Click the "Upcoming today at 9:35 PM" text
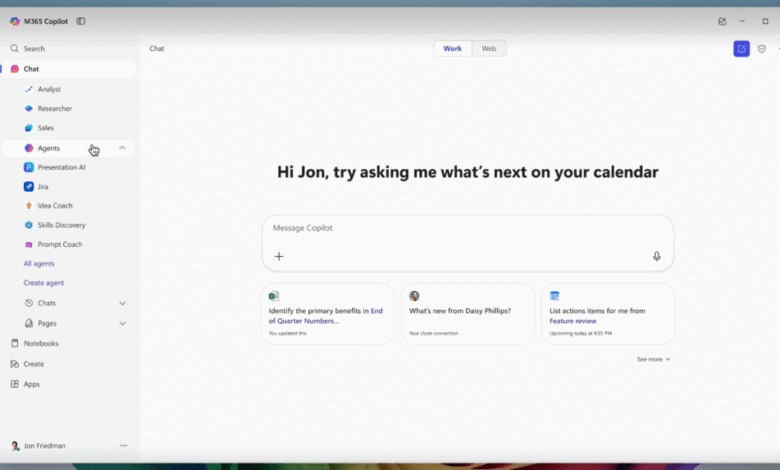The height and width of the screenshot is (470, 780). [x=581, y=333]
